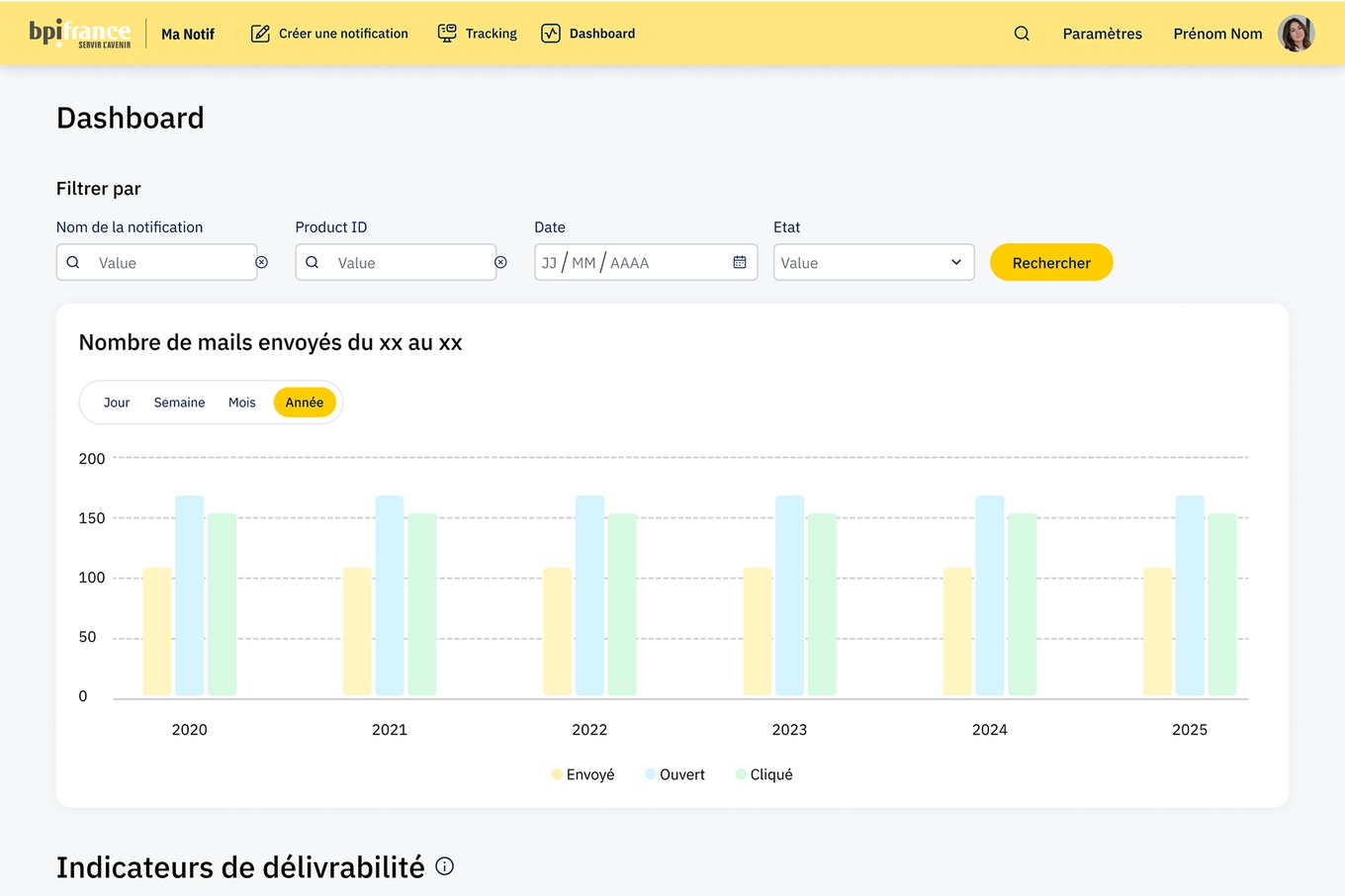1345x896 pixels.
Task: Switch chart period to Mois
Action: 242,403
